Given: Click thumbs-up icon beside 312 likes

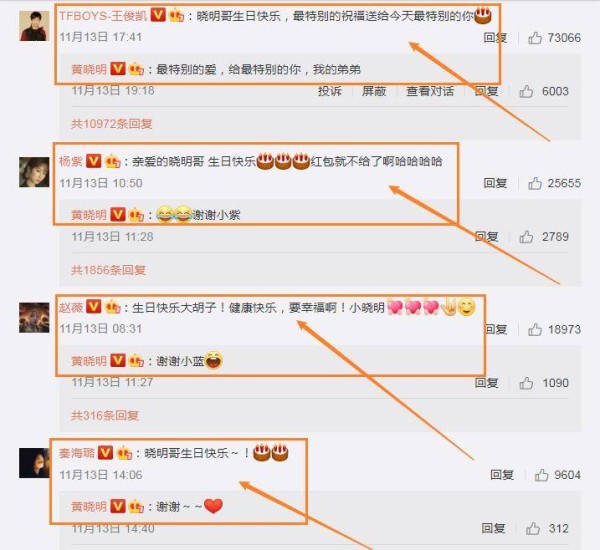Looking at the screenshot, I should (x=533, y=529).
